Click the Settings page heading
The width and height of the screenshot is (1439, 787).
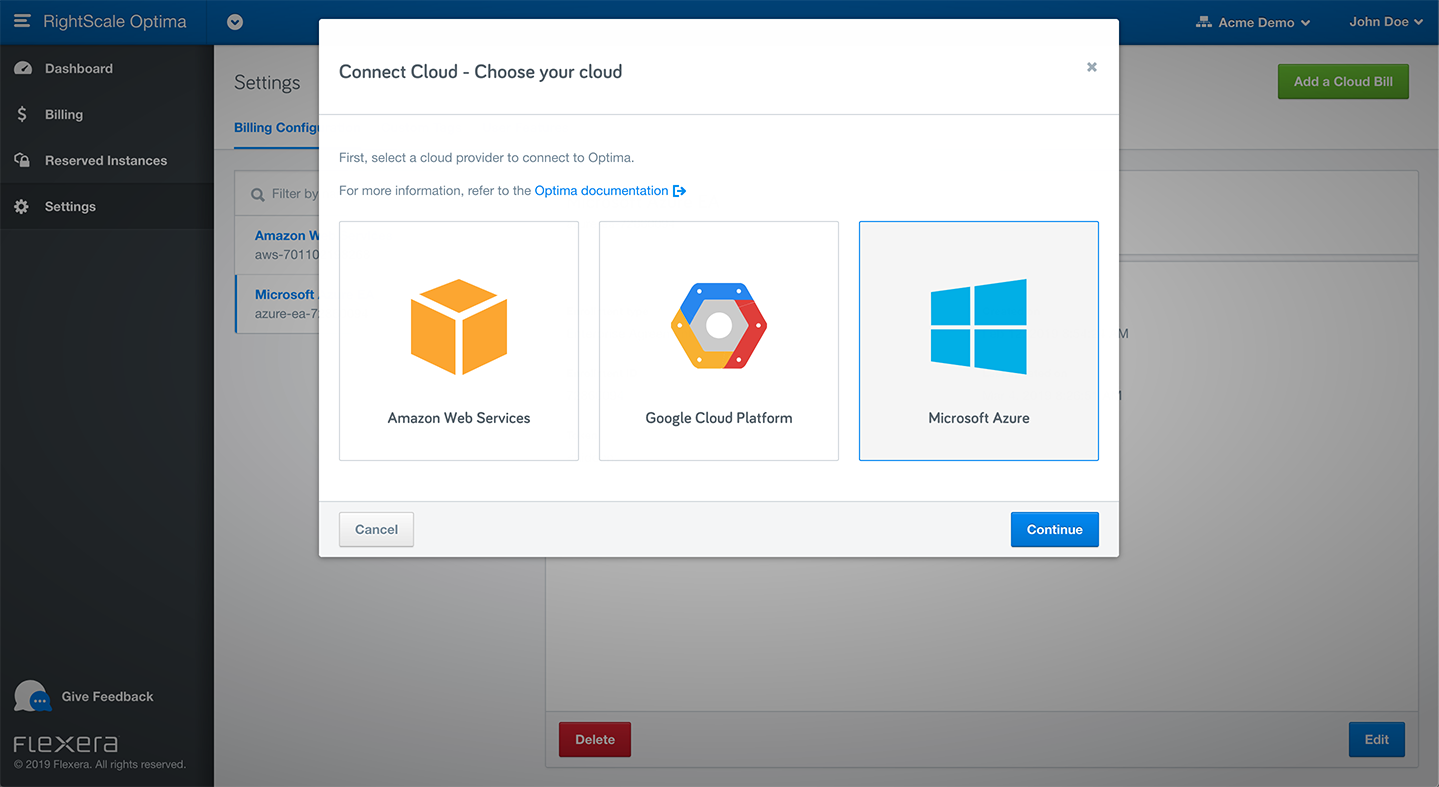267,83
